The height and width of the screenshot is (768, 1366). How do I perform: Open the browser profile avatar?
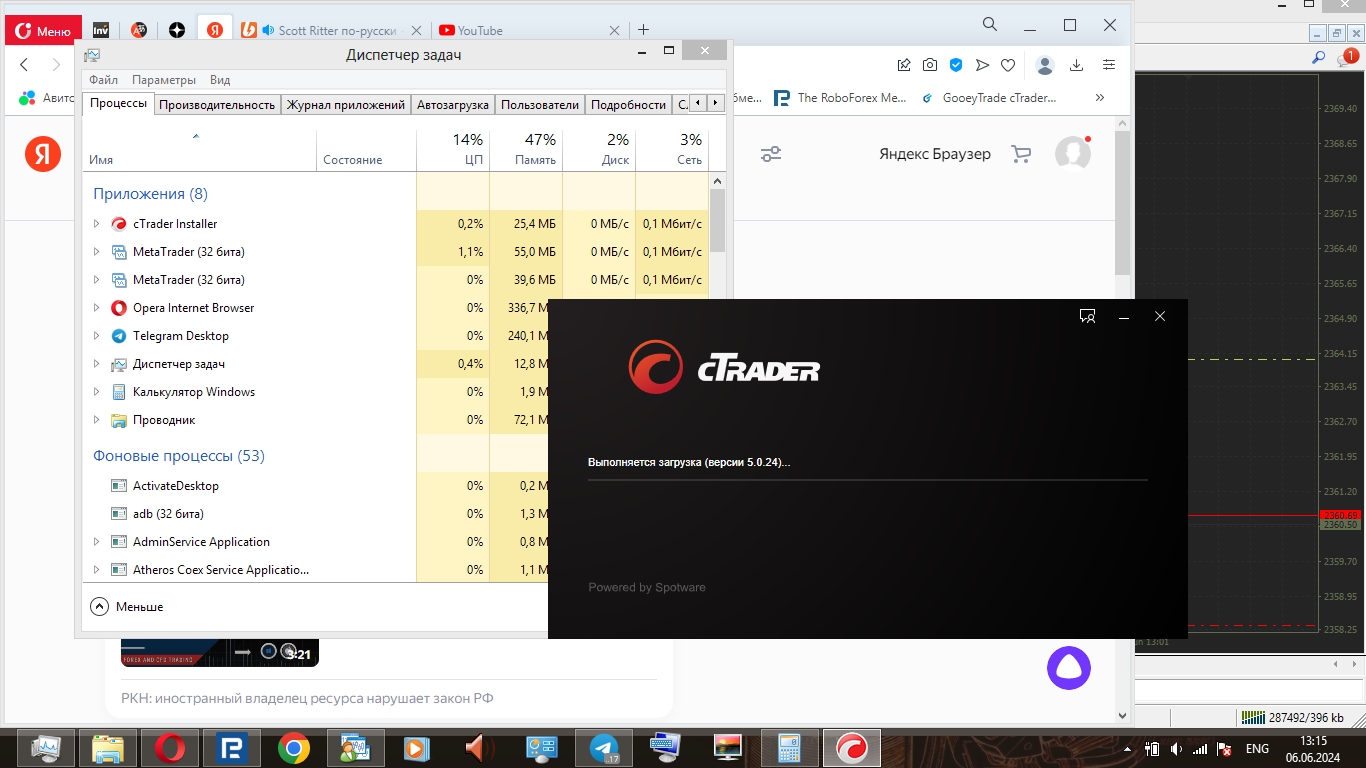(x=1045, y=64)
